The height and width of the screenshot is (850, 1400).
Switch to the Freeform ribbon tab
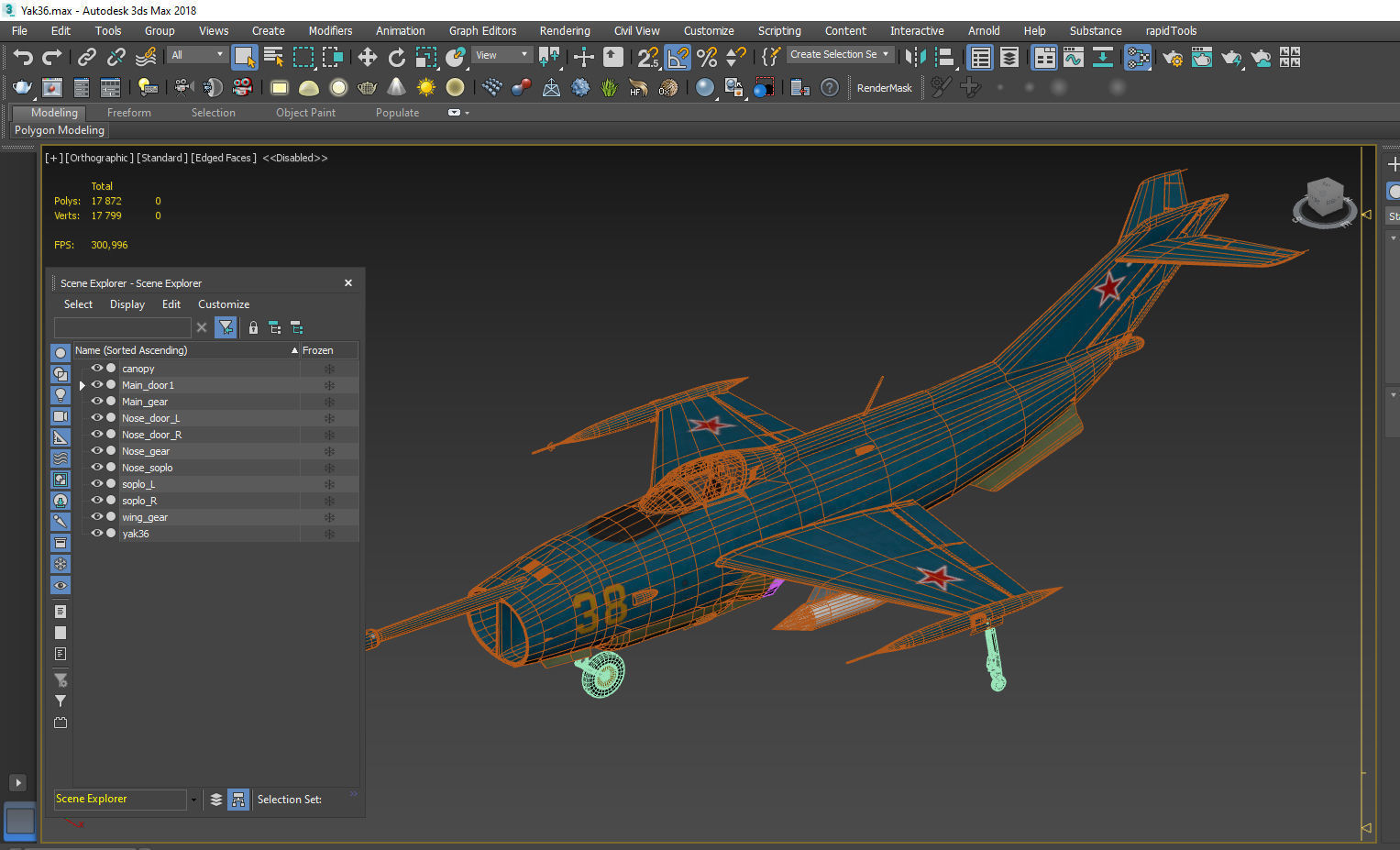(129, 113)
